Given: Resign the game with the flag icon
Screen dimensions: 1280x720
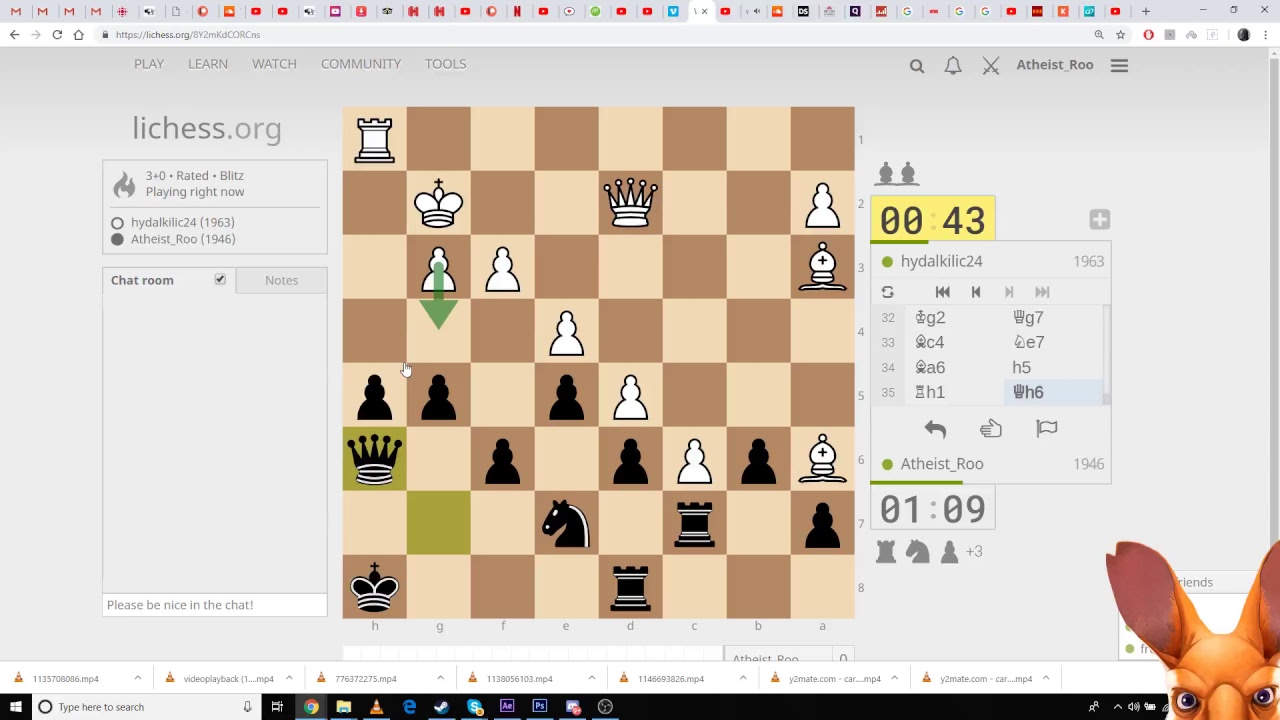Looking at the screenshot, I should (x=1047, y=429).
